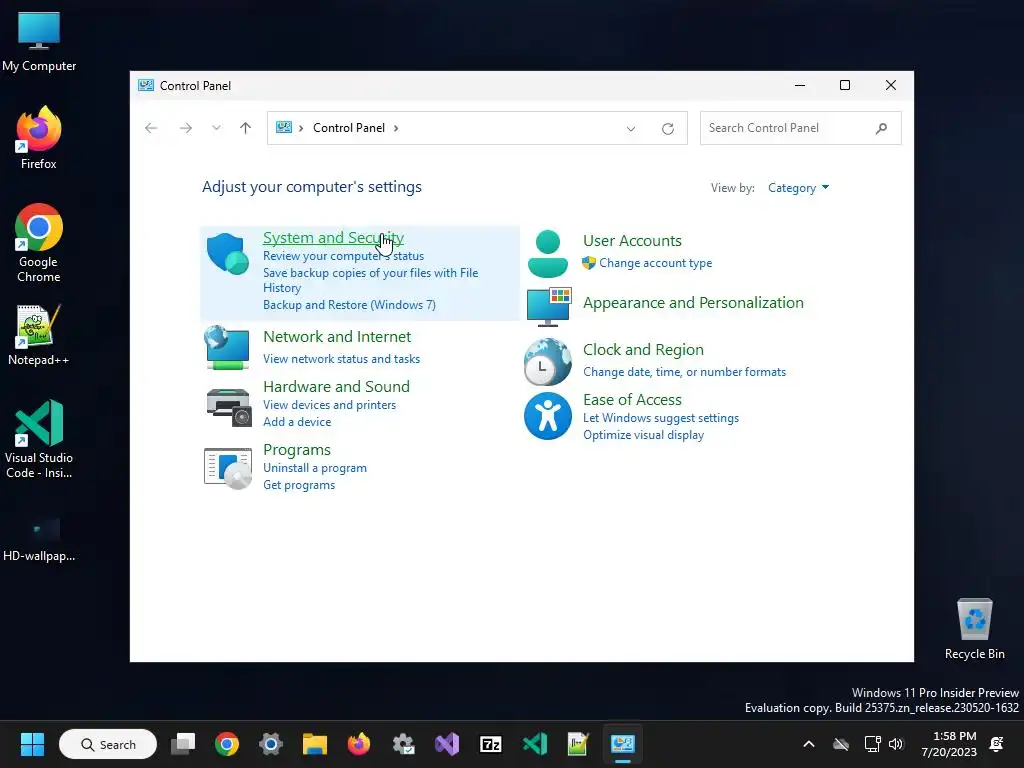Open the User Accounts heading link

632,240
